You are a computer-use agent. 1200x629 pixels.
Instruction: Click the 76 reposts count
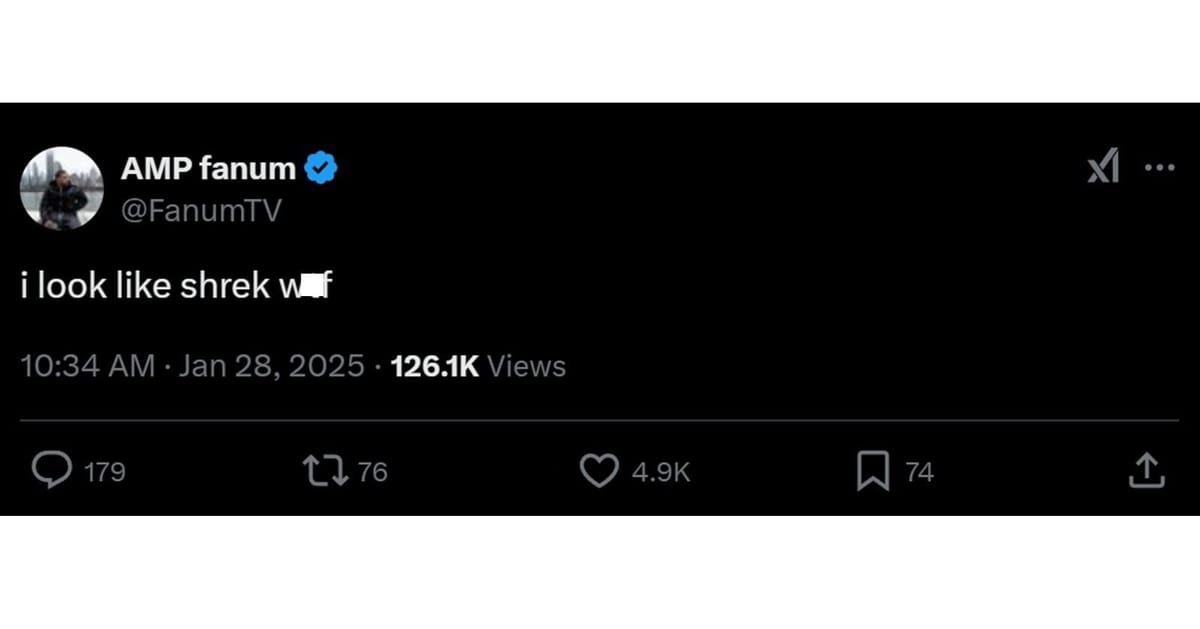coord(372,472)
